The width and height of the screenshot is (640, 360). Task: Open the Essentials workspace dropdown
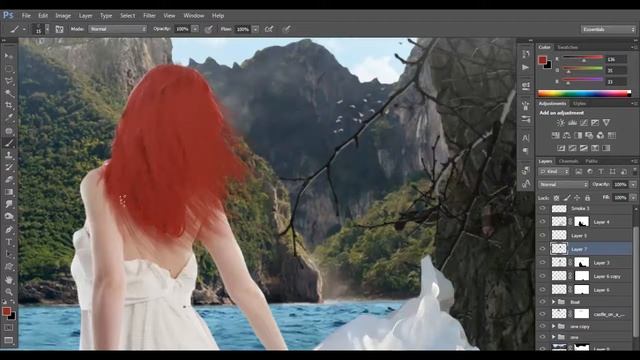pos(608,29)
